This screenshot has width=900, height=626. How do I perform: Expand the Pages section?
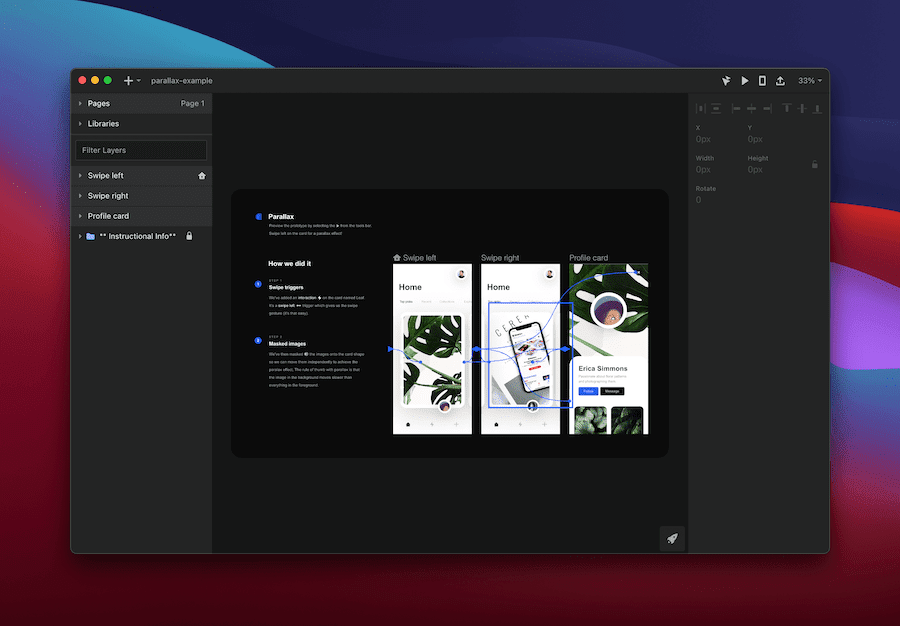click(x=80, y=103)
